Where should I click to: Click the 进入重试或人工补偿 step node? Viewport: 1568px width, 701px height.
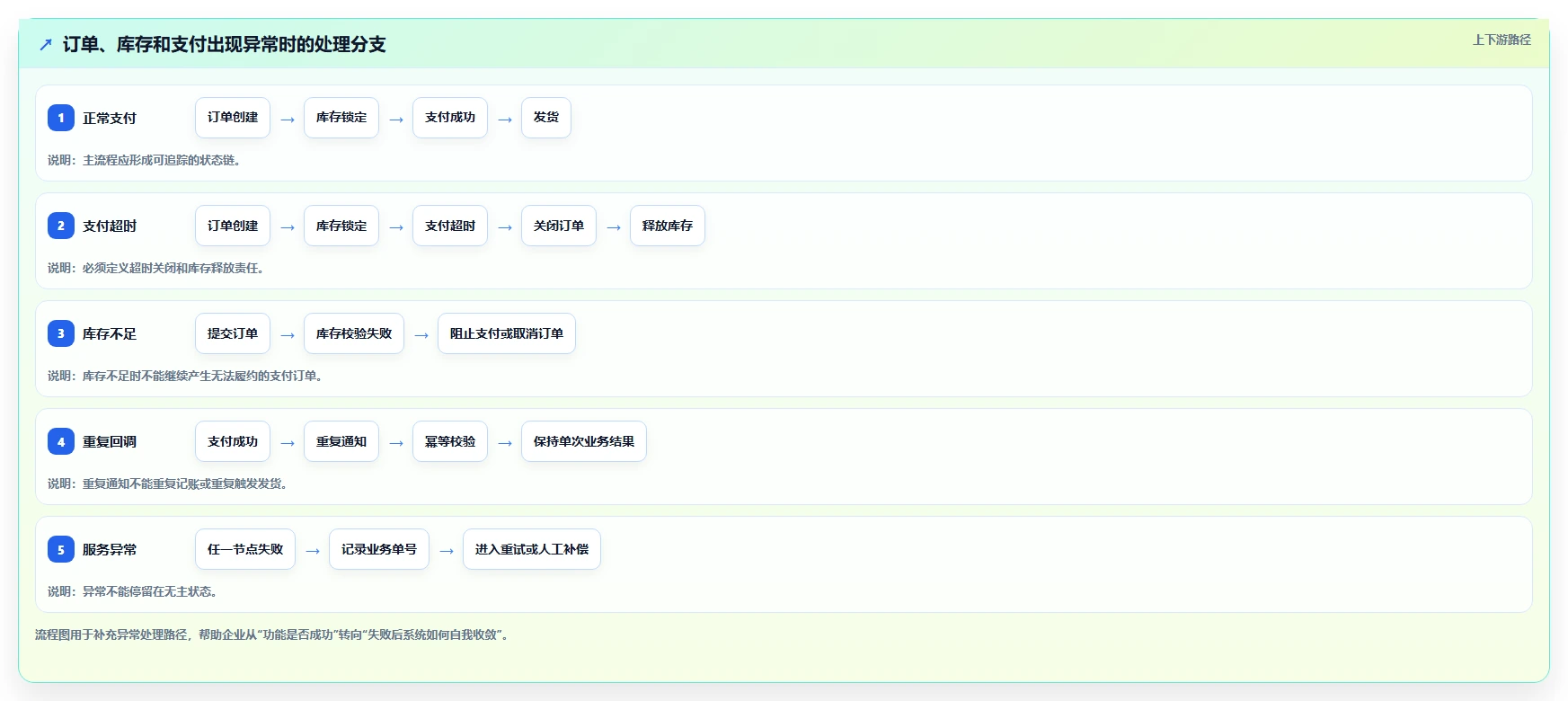point(532,549)
